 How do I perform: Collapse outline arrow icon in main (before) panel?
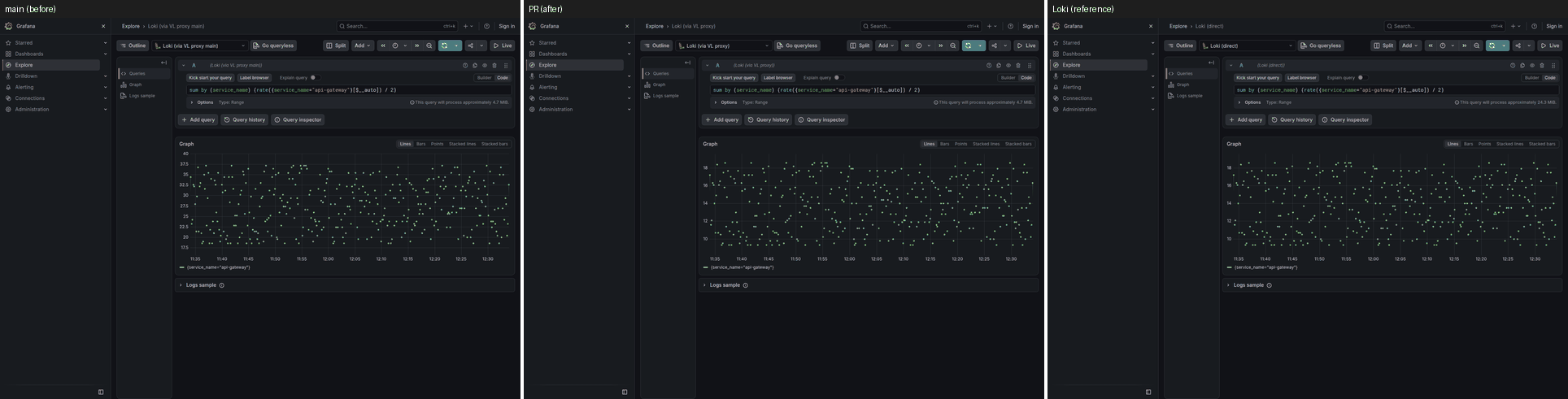pos(163,63)
